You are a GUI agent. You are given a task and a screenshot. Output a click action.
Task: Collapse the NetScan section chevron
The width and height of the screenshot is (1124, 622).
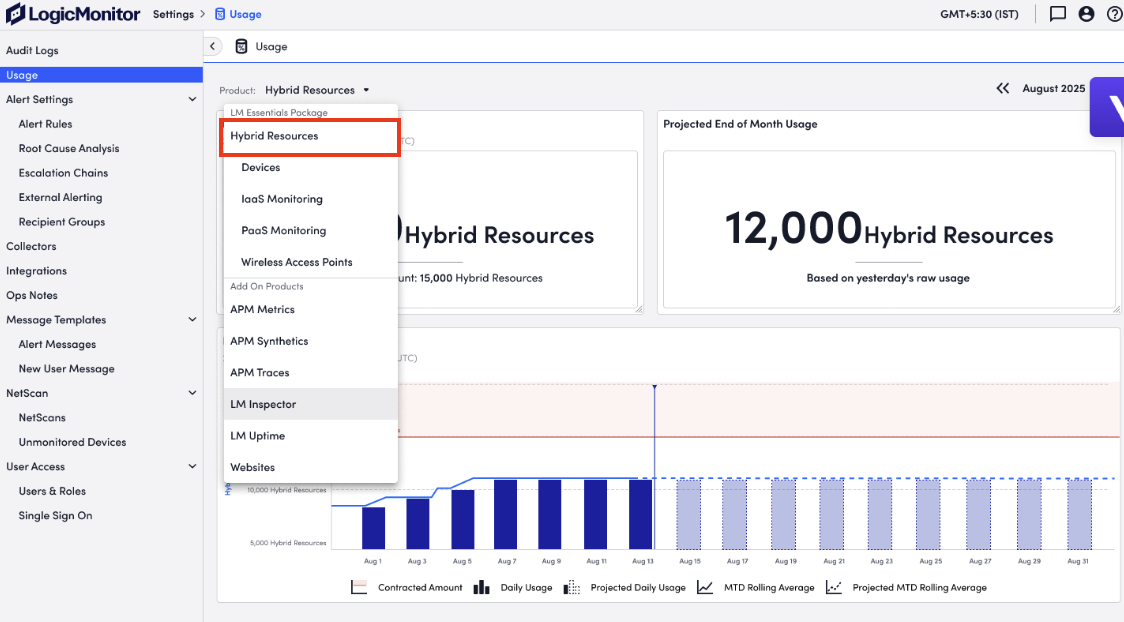click(192, 393)
